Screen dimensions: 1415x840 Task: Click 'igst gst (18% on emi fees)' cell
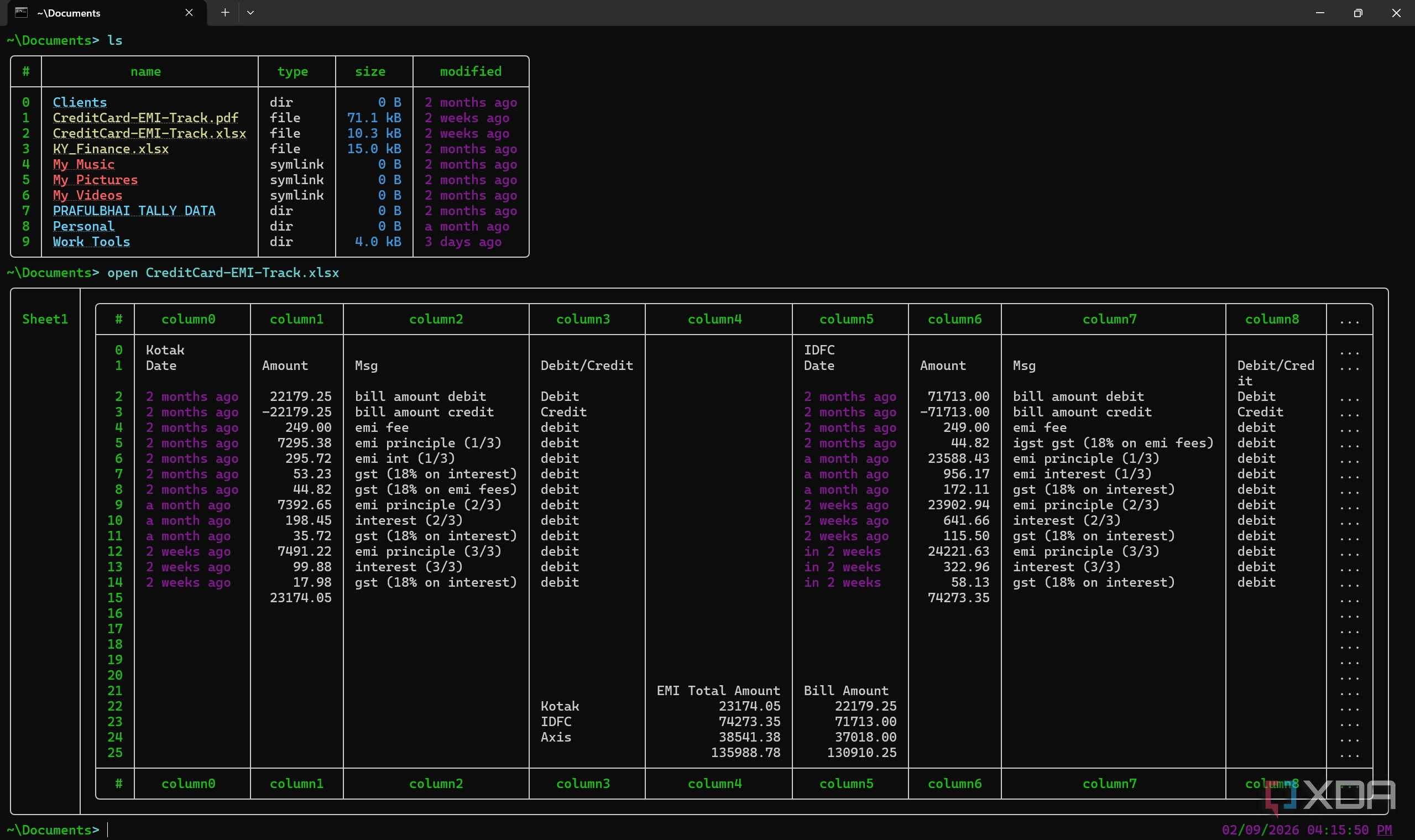tap(1113, 443)
